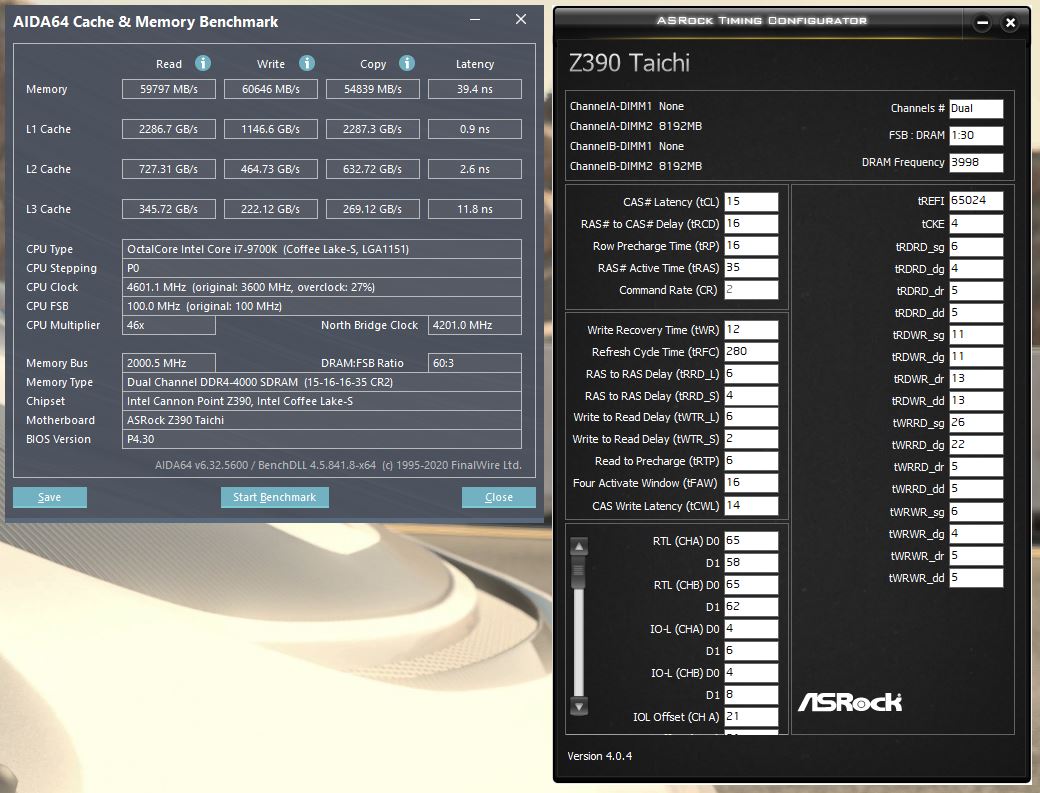Click the Read info icon in AIDA64
The height and width of the screenshot is (793, 1040).
click(x=202, y=63)
